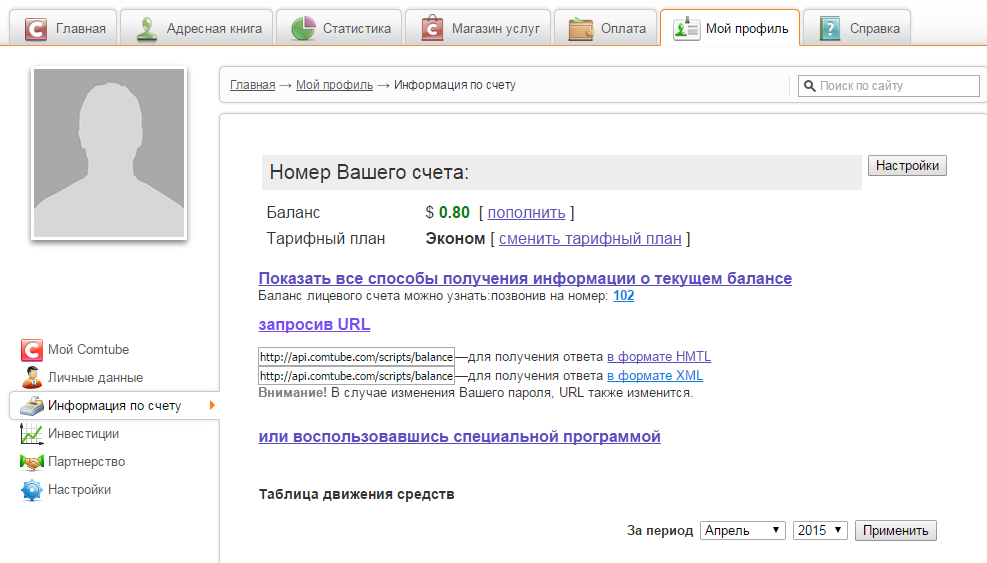Click the Таблица движения средств heading
Image resolution: width=987 pixels, height=563 pixels.
tap(356, 494)
